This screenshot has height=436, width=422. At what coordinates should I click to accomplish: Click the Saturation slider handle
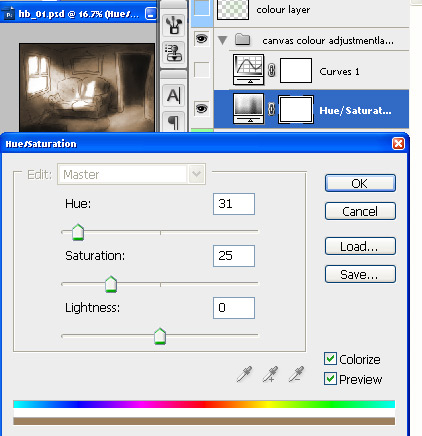pos(111,284)
